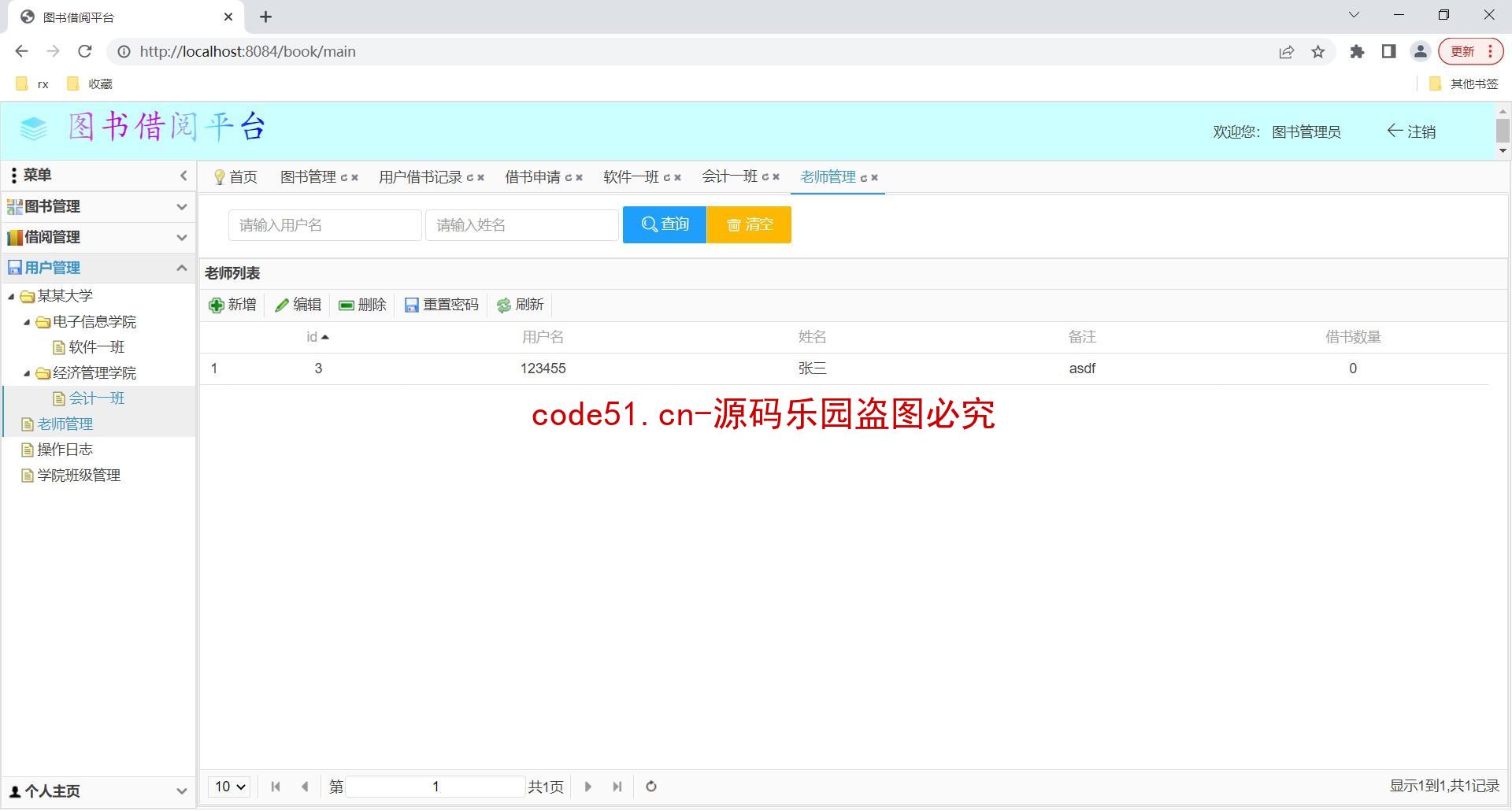Click the remark cell asdf
Viewport: 1512px width, 811px height.
pyautogui.click(x=1082, y=368)
